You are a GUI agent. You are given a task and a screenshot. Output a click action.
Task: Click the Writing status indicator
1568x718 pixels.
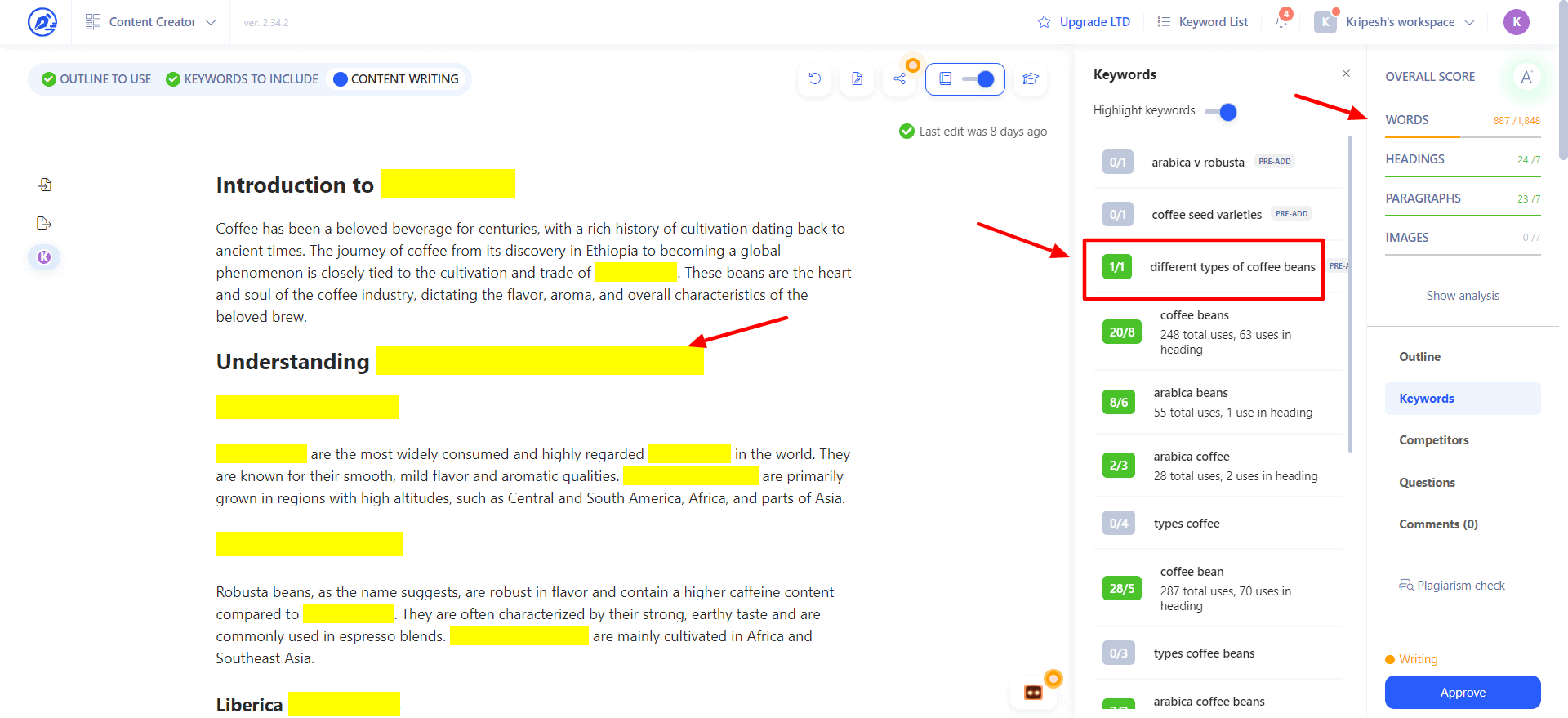1412,659
